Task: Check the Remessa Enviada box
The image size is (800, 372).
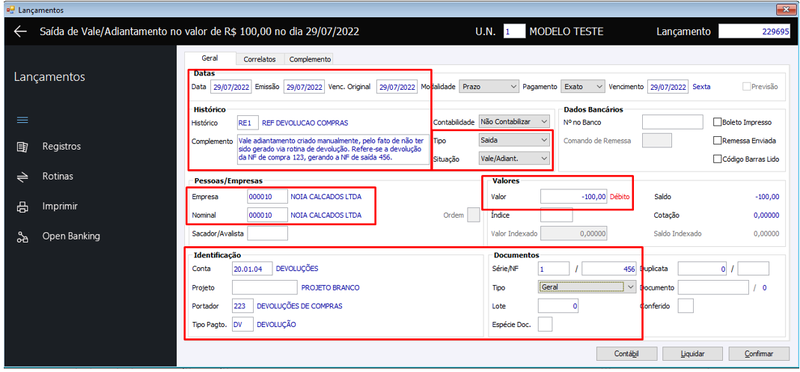Action: point(717,140)
